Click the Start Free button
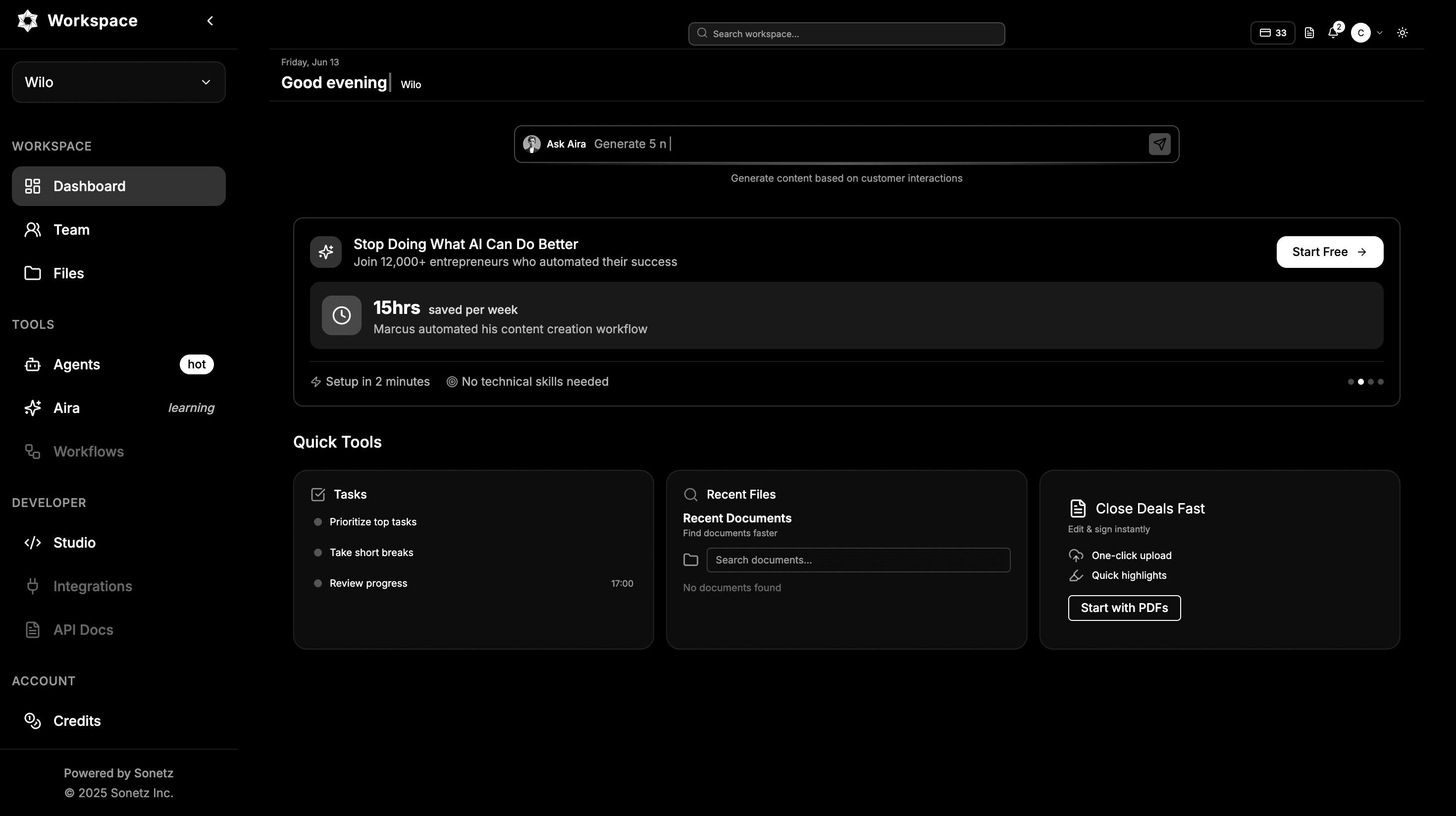 click(x=1329, y=252)
